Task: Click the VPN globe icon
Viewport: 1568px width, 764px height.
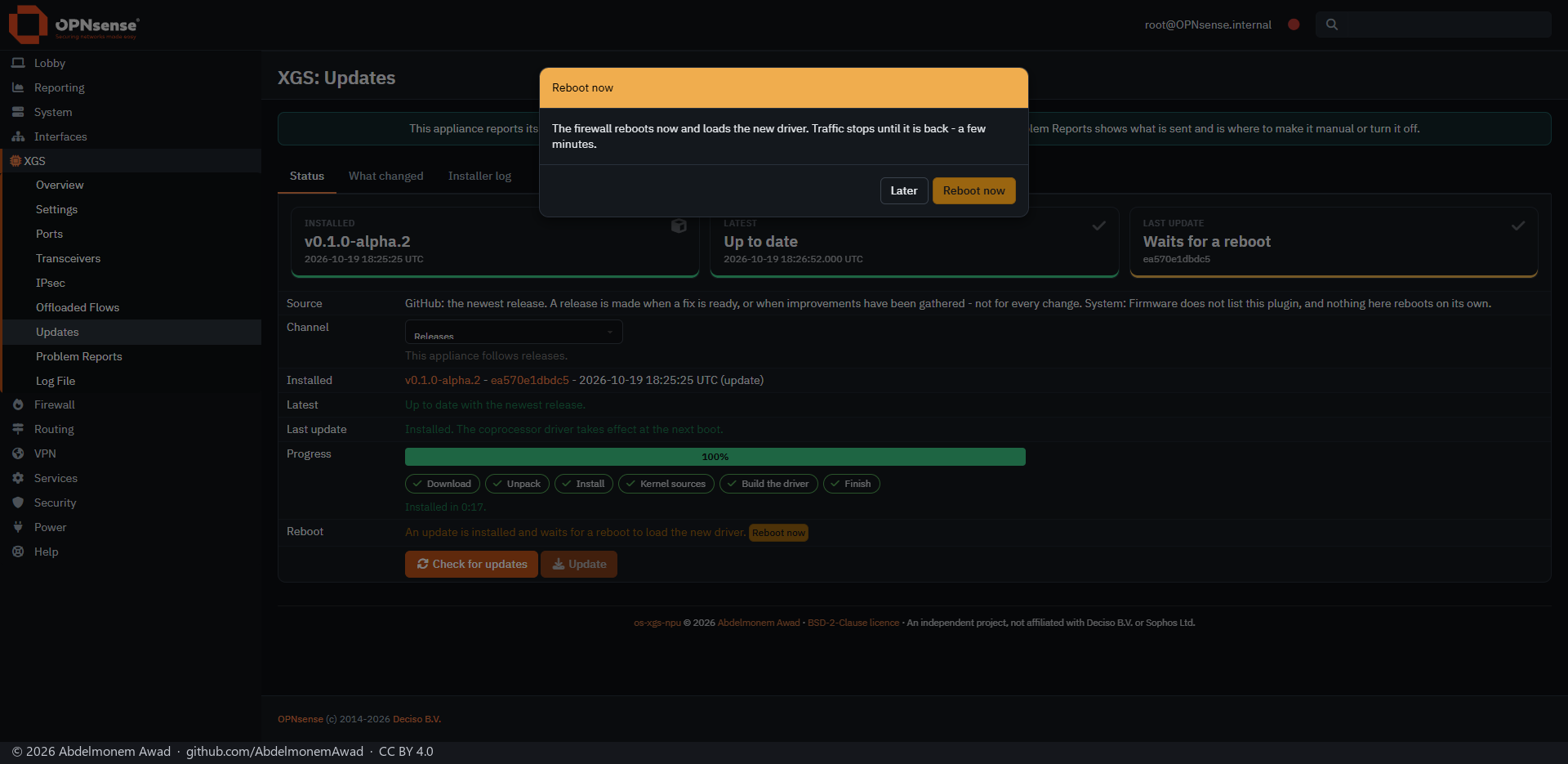Action: pos(18,453)
